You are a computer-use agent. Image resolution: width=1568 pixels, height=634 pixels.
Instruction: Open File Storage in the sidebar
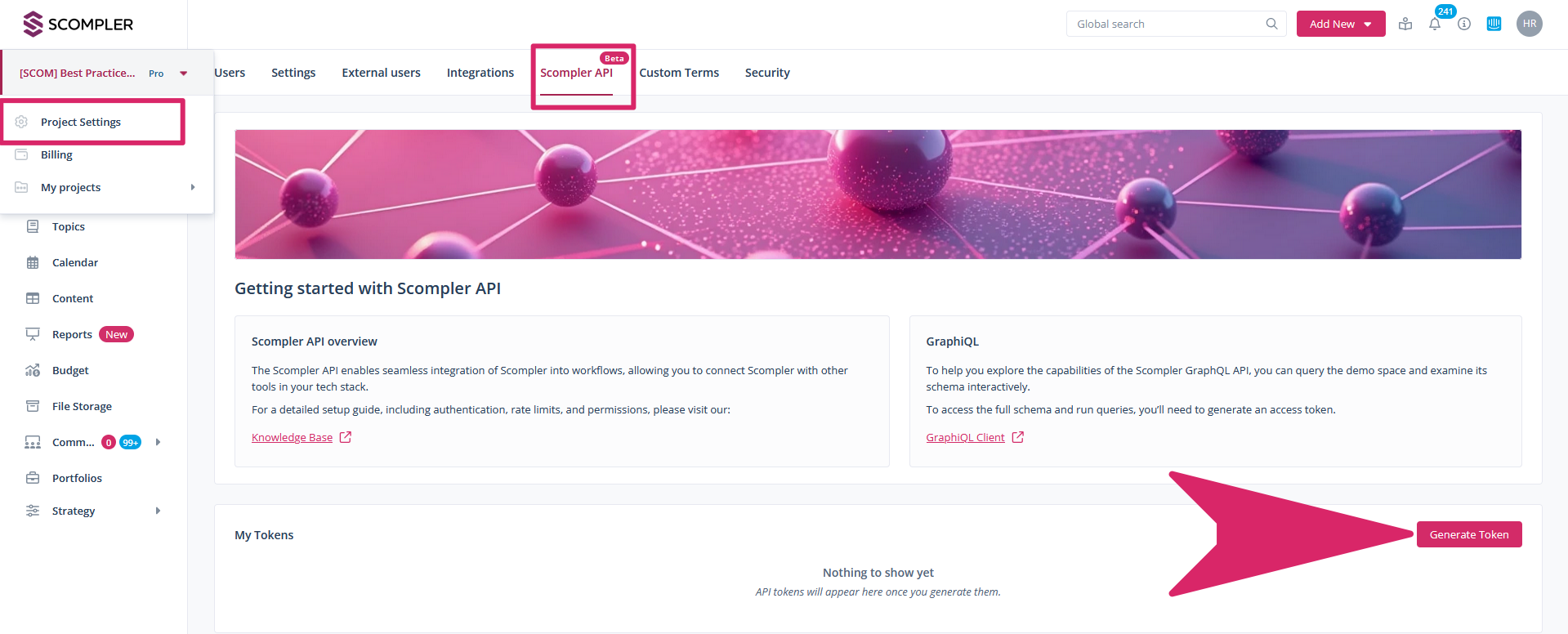[x=82, y=406]
